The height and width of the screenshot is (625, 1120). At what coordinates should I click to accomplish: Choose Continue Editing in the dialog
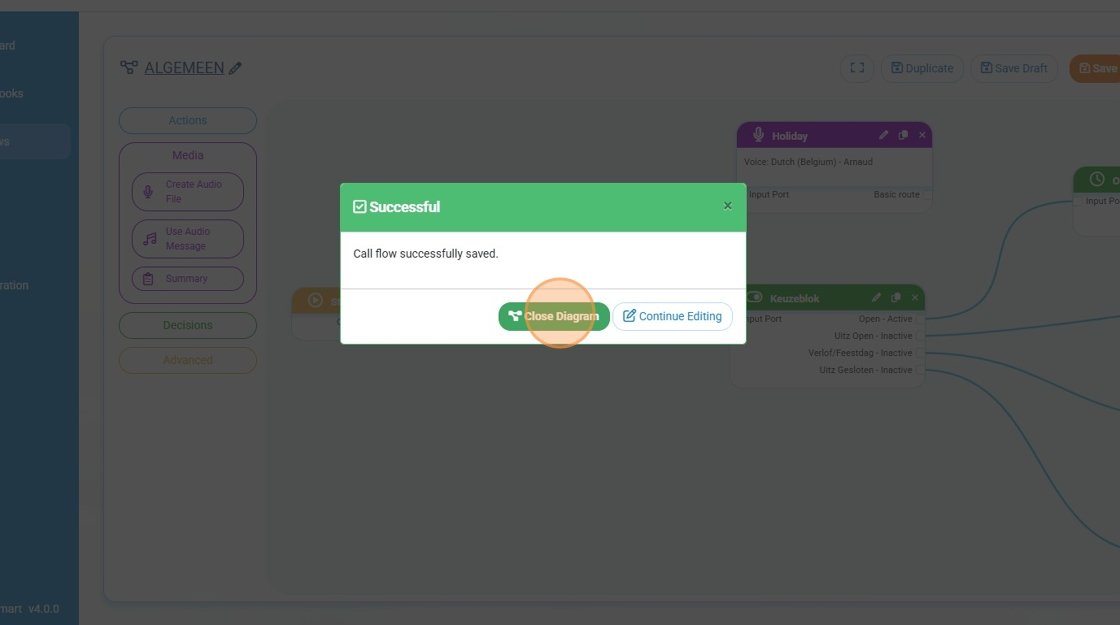point(672,316)
